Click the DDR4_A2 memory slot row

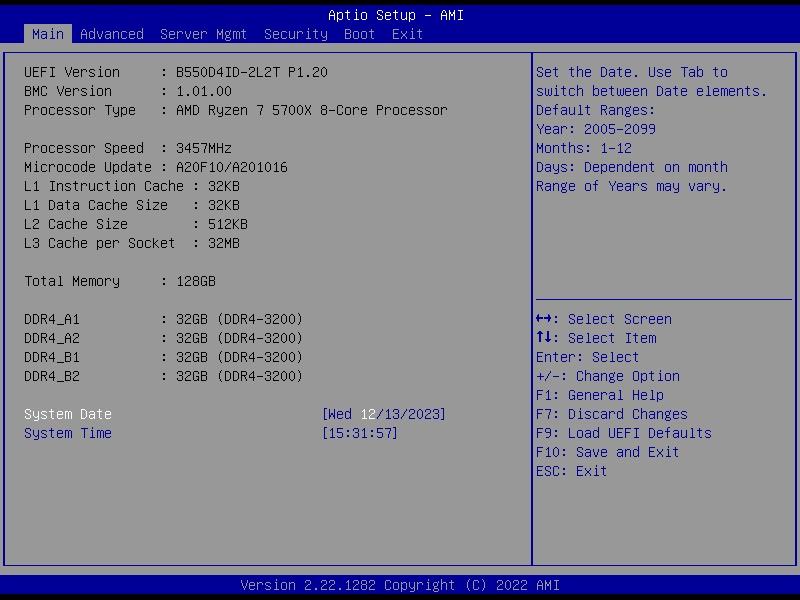[163, 338]
